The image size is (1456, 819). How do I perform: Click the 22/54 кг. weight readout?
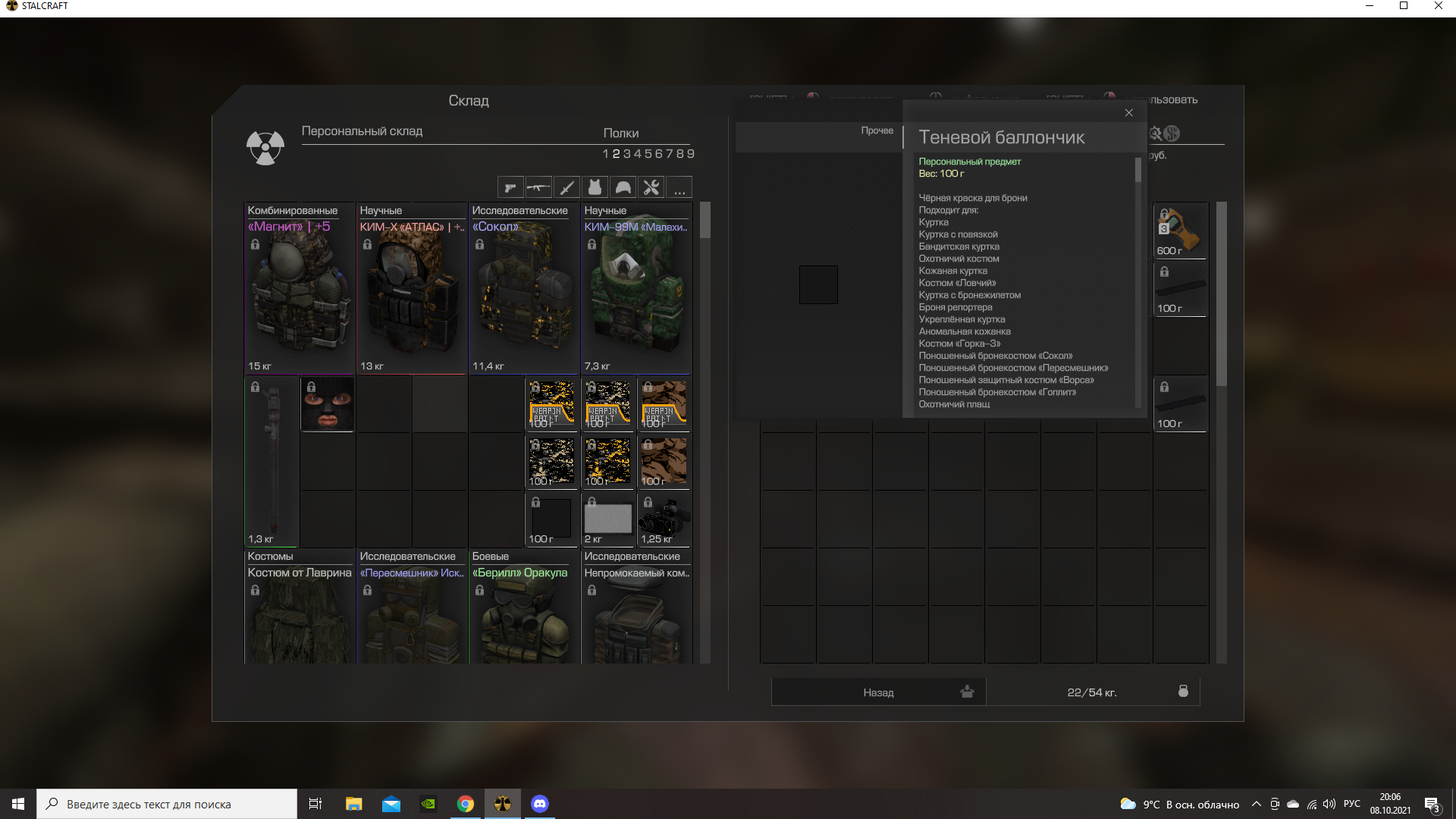(1092, 692)
